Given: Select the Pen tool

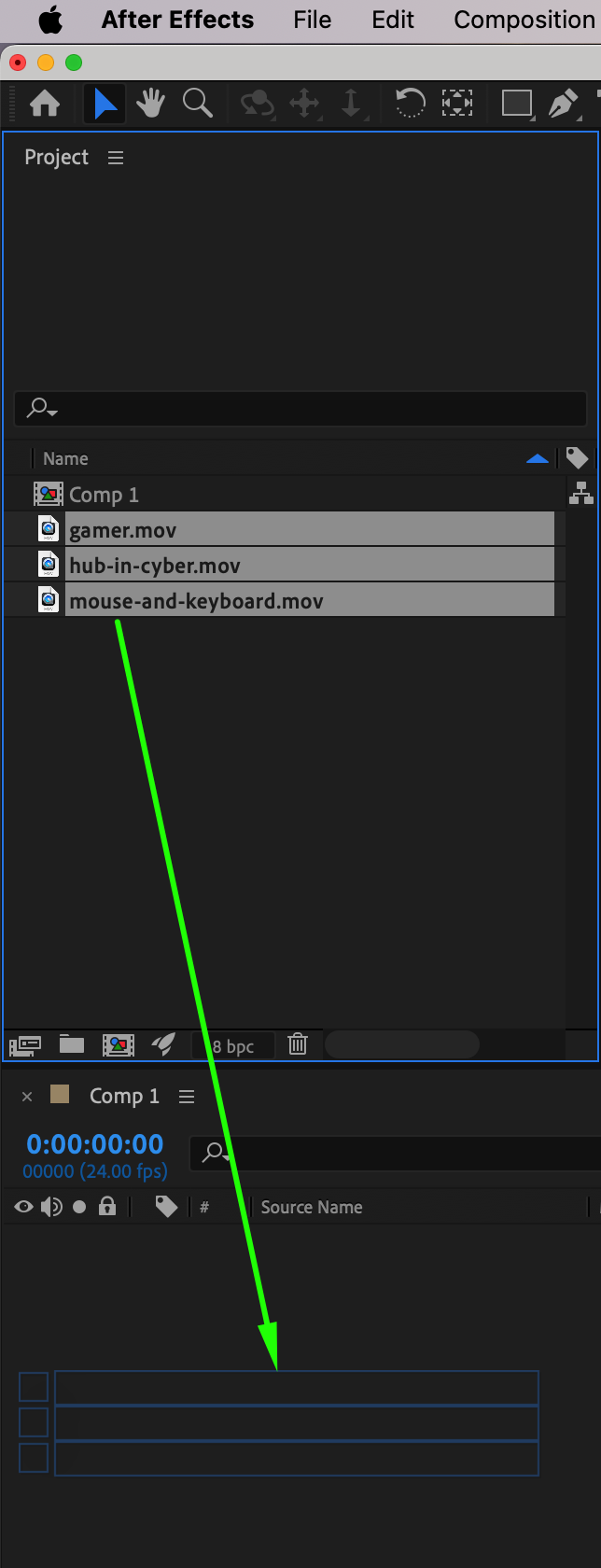Looking at the screenshot, I should click(563, 103).
